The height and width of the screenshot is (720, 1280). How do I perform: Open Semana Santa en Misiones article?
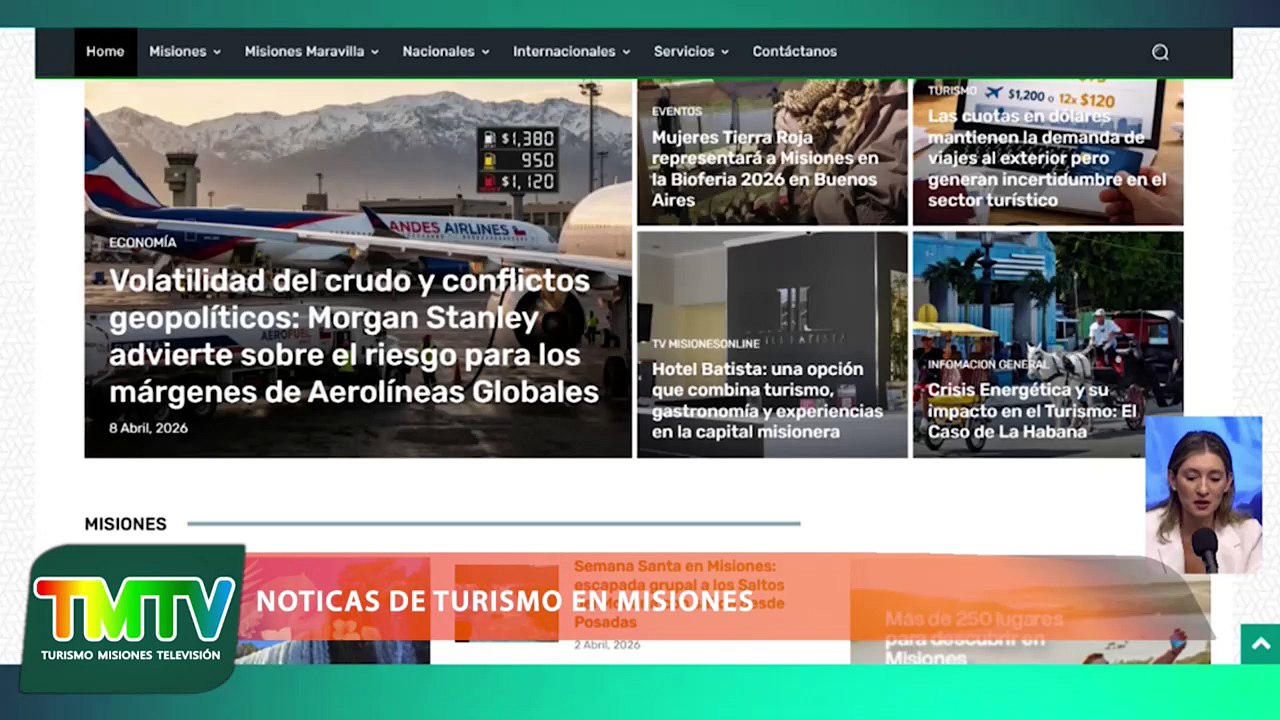(679, 594)
